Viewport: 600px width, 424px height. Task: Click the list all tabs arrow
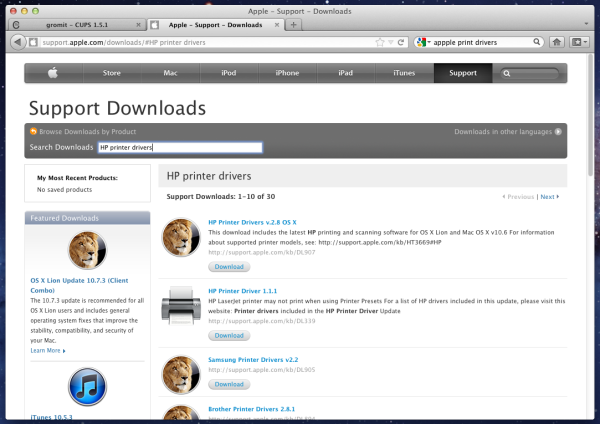coord(586,24)
